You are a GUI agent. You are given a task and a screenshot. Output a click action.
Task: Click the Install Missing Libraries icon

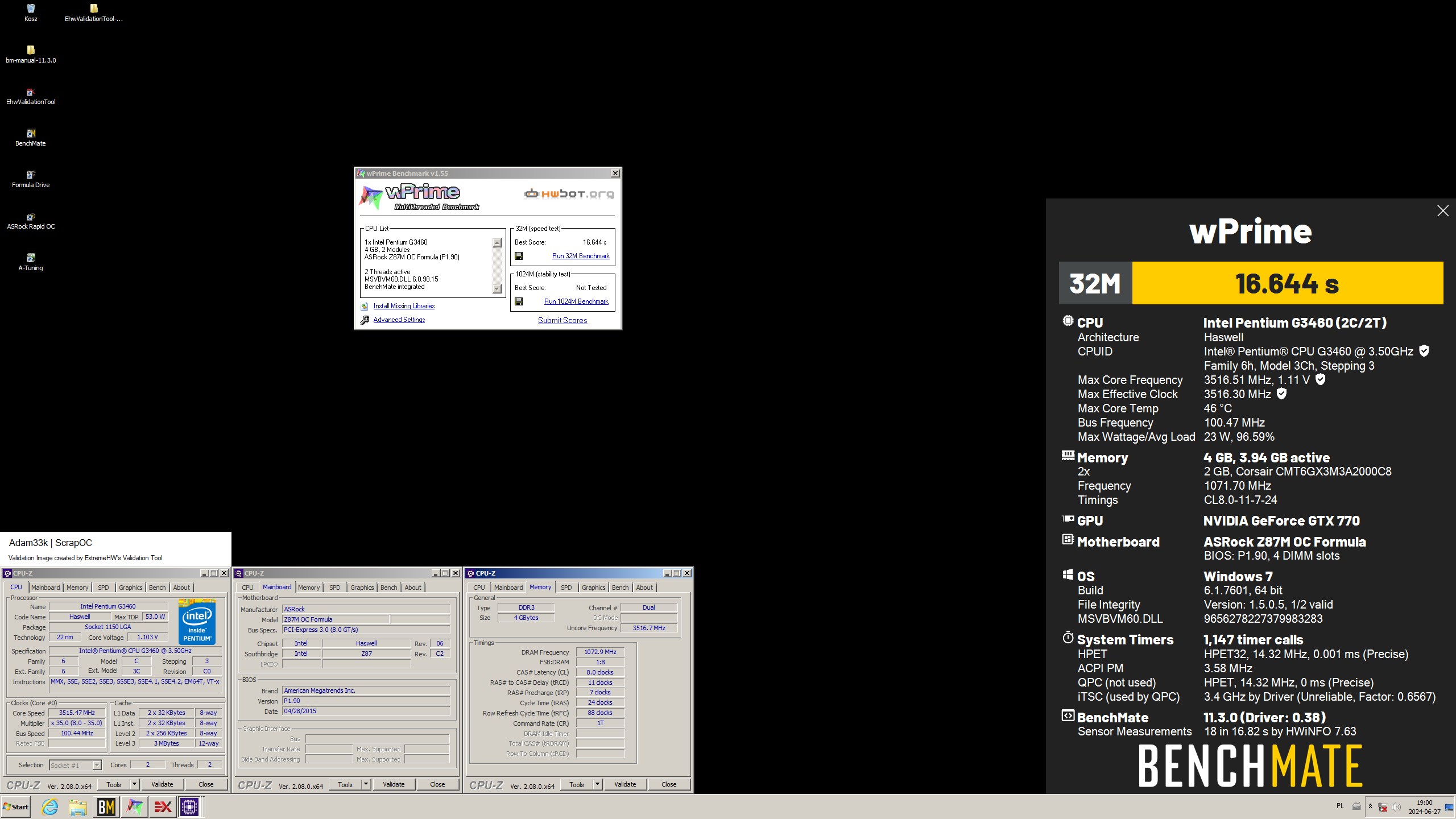(x=365, y=306)
